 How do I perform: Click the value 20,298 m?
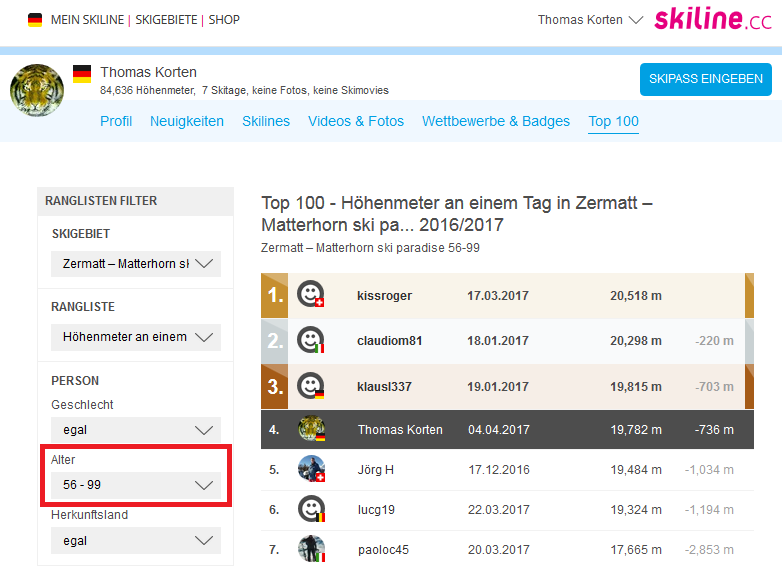636,341
